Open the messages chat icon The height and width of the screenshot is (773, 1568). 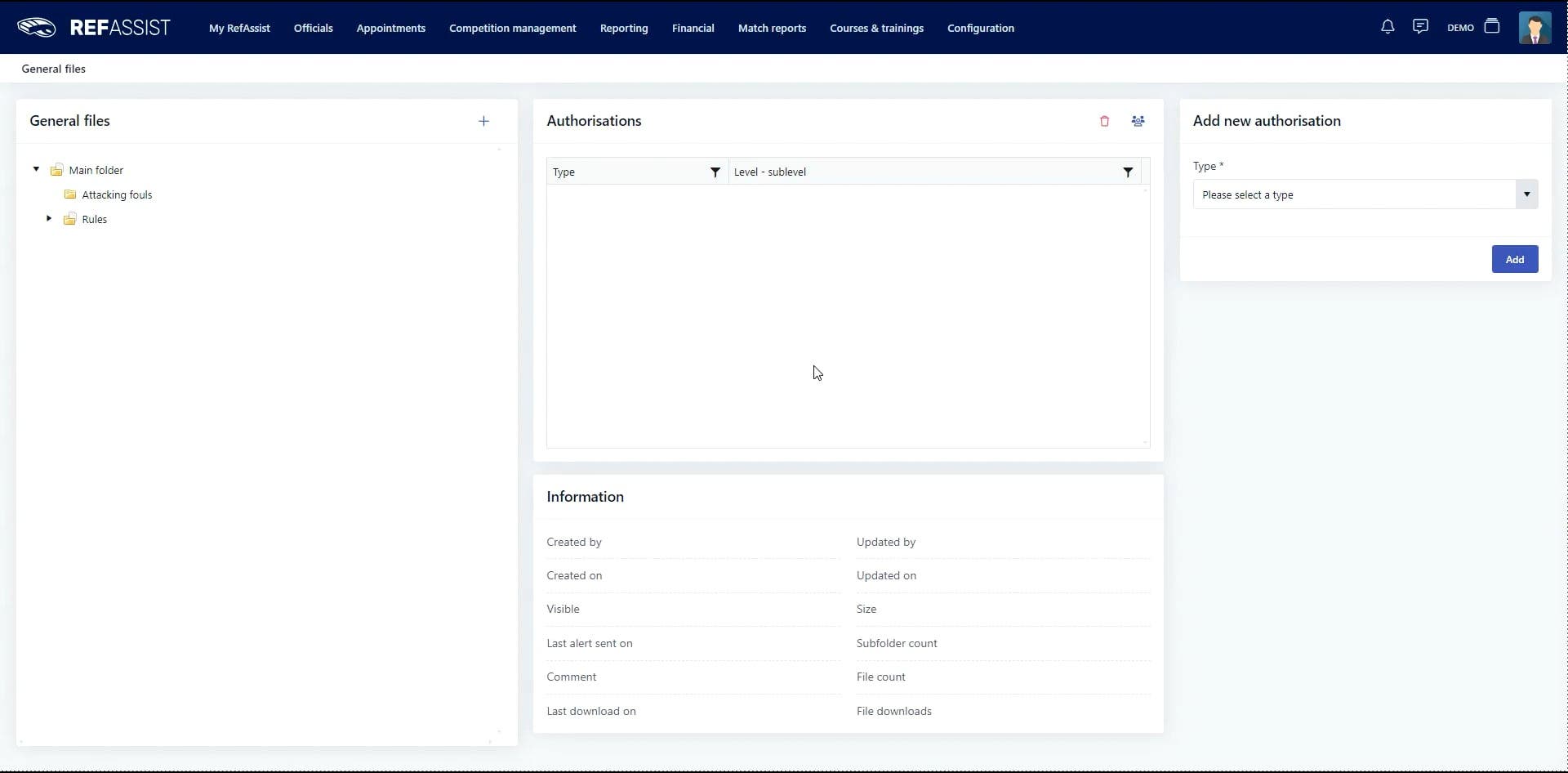[1420, 27]
